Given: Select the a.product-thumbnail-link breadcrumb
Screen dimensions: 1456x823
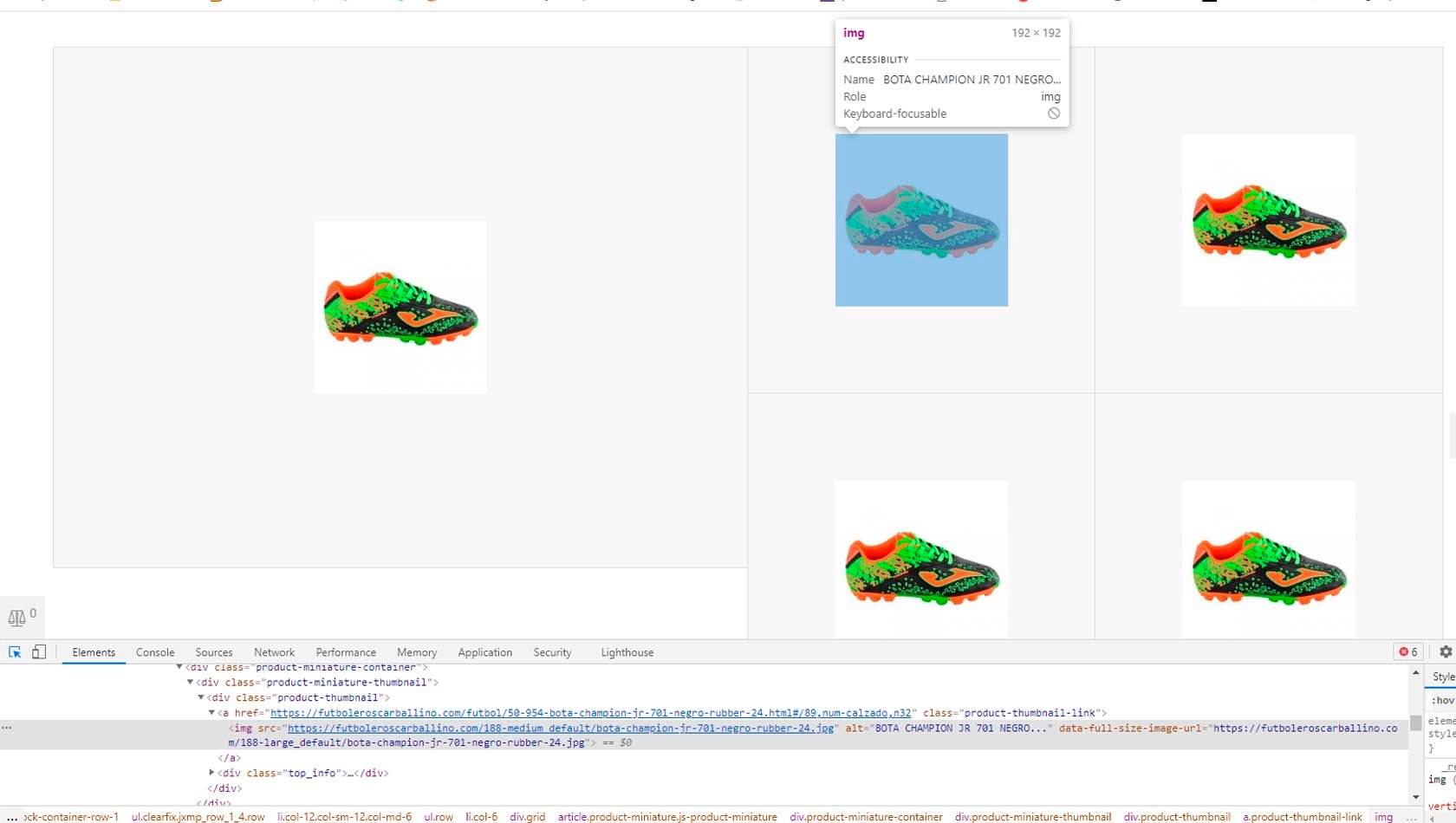Looking at the screenshot, I should 1303,817.
